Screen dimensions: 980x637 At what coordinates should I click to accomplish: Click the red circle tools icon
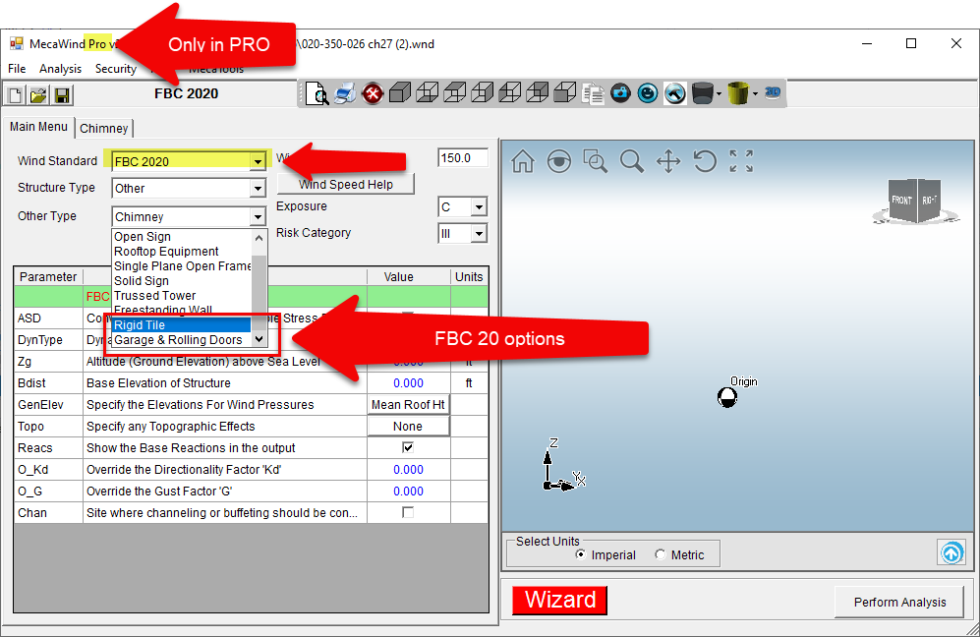(x=372, y=94)
